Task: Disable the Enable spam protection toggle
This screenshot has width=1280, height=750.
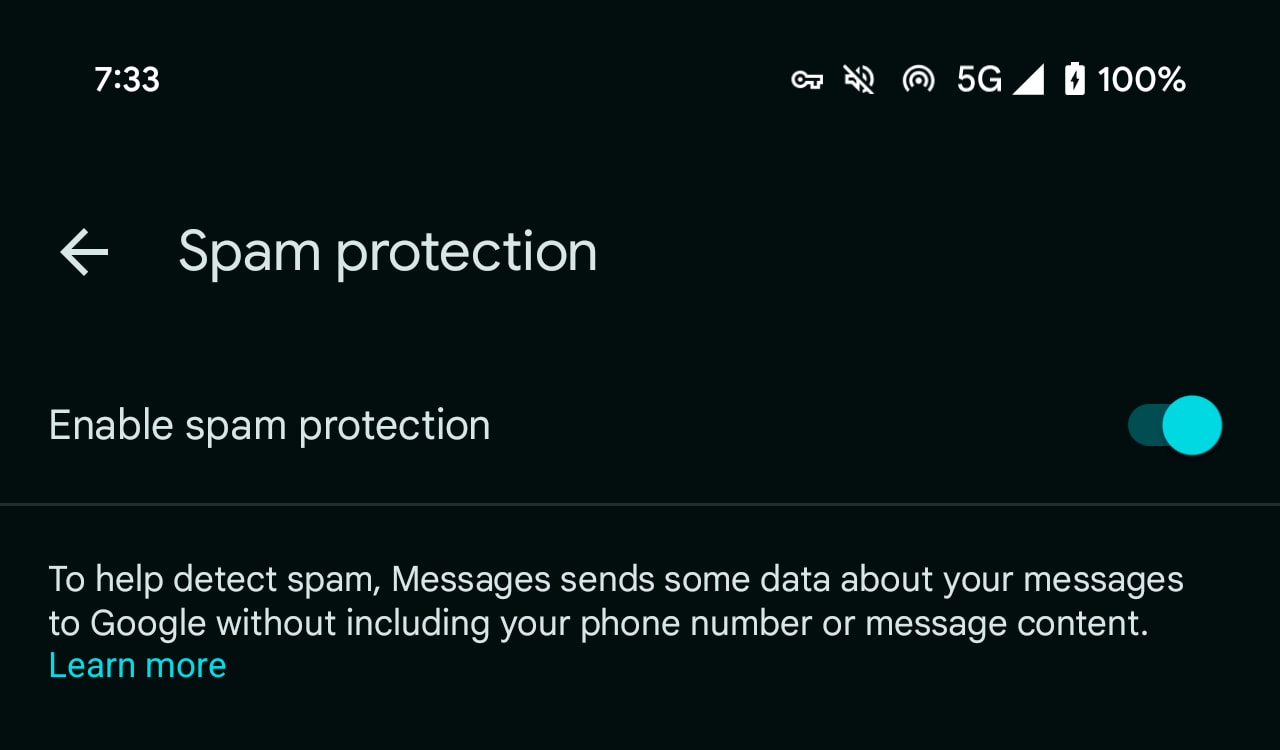Action: coord(1175,425)
